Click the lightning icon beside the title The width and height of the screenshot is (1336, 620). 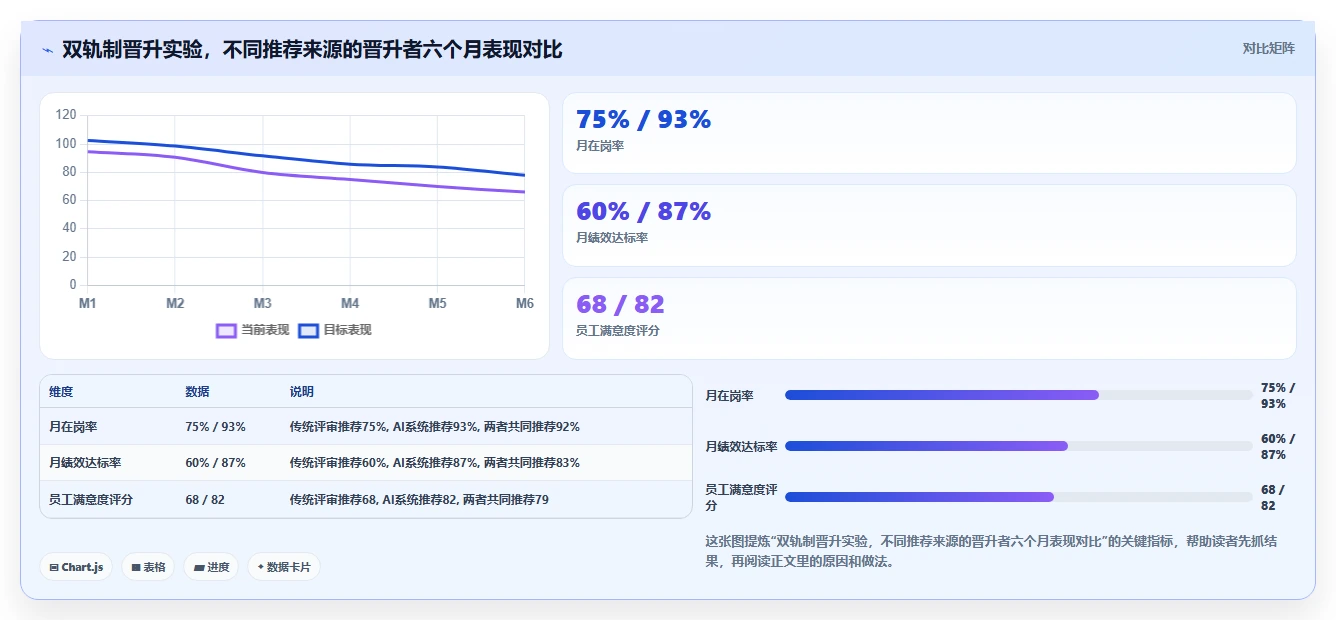pyautogui.click(x=47, y=50)
